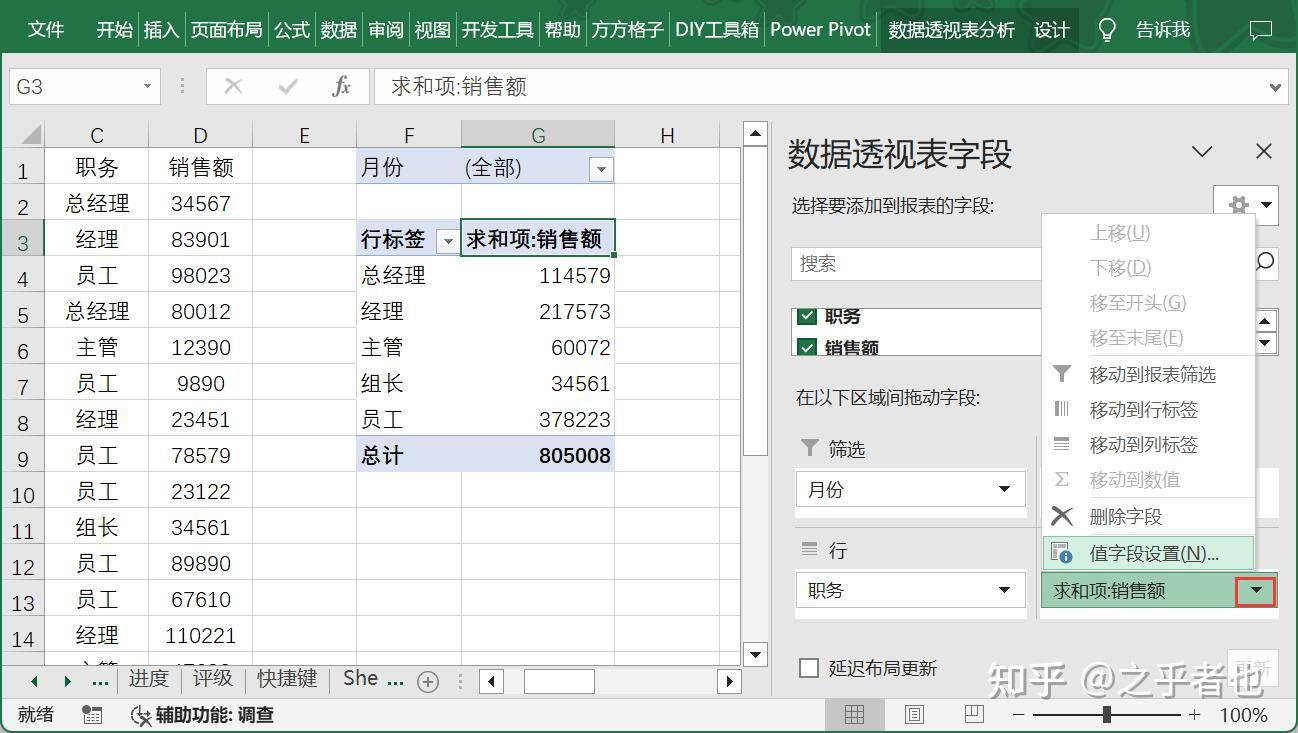Open the 方方格子 ribbon tab
The height and width of the screenshot is (733, 1298).
tap(627, 29)
